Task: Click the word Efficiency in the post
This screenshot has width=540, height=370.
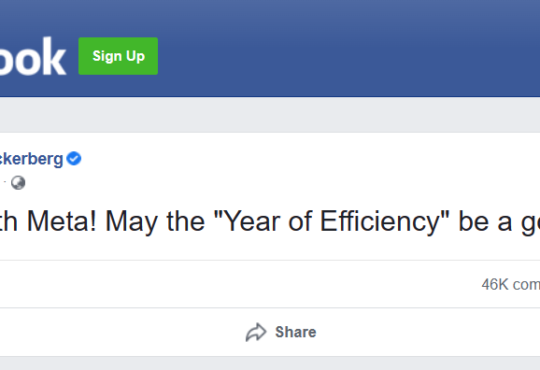Action: pyautogui.click(x=380, y=222)
